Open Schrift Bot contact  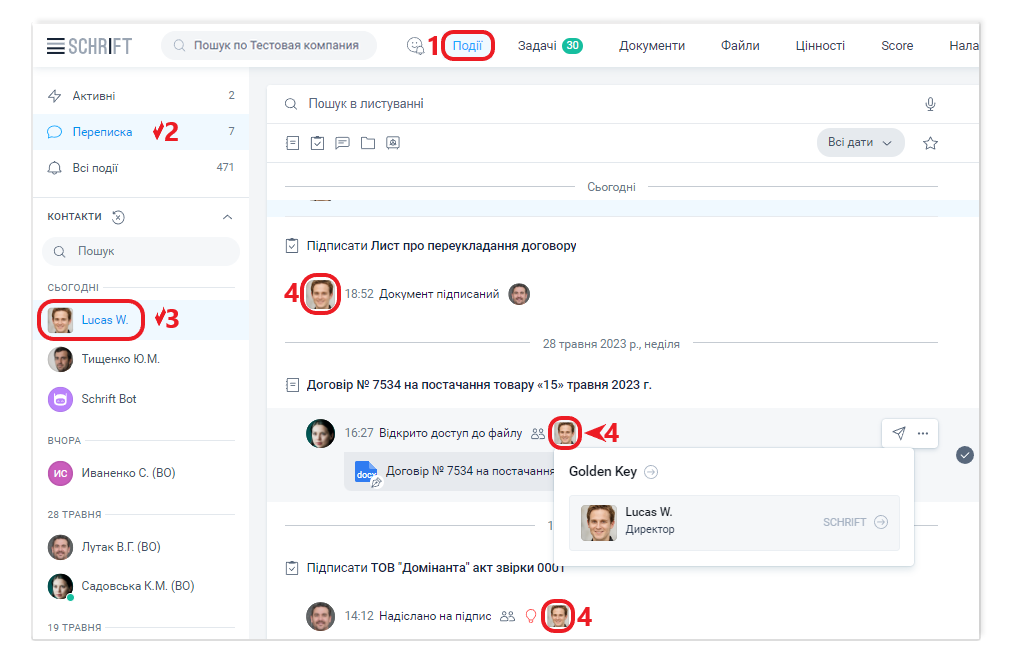click(141, 399)
